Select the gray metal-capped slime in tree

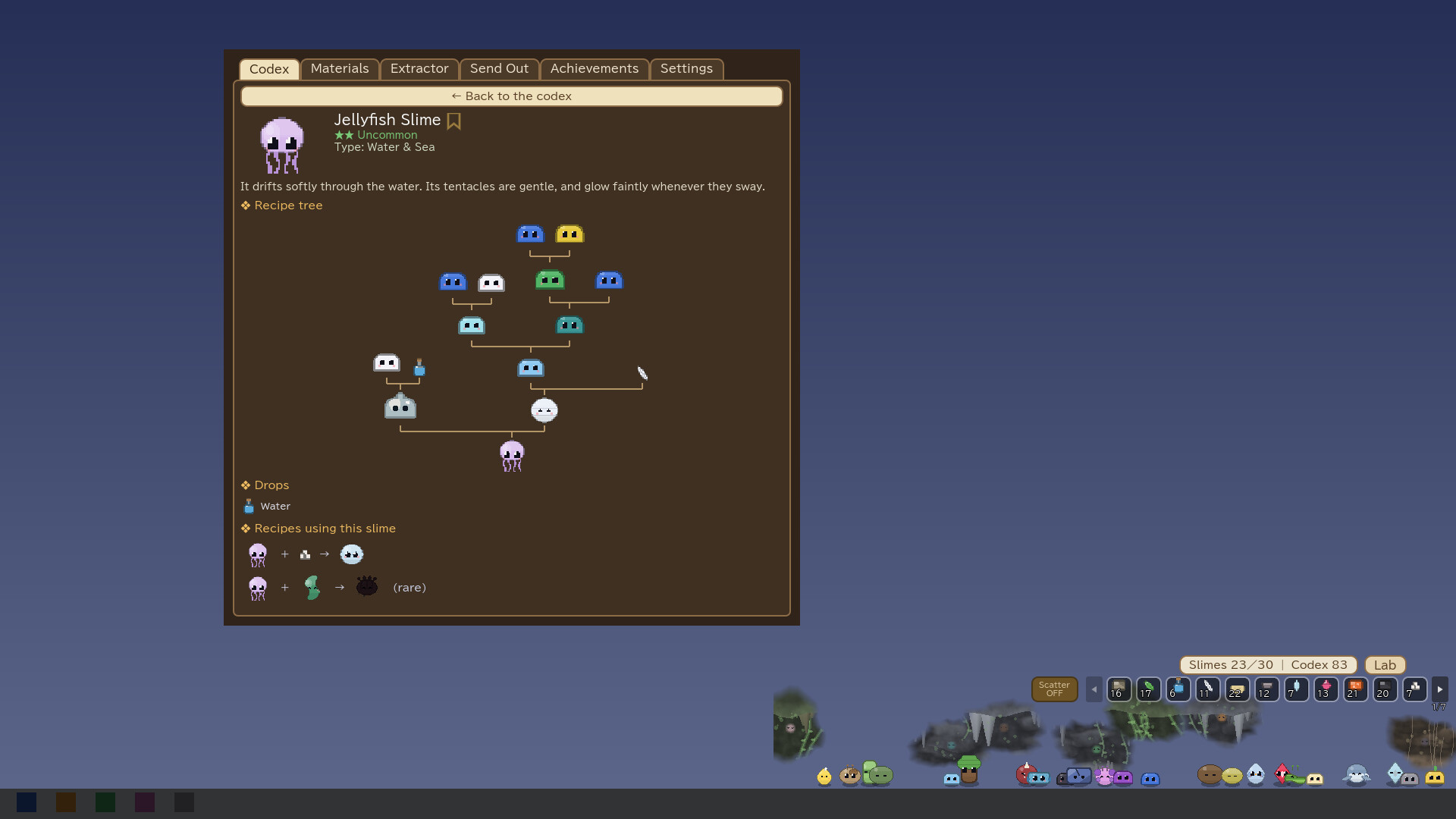400,406
